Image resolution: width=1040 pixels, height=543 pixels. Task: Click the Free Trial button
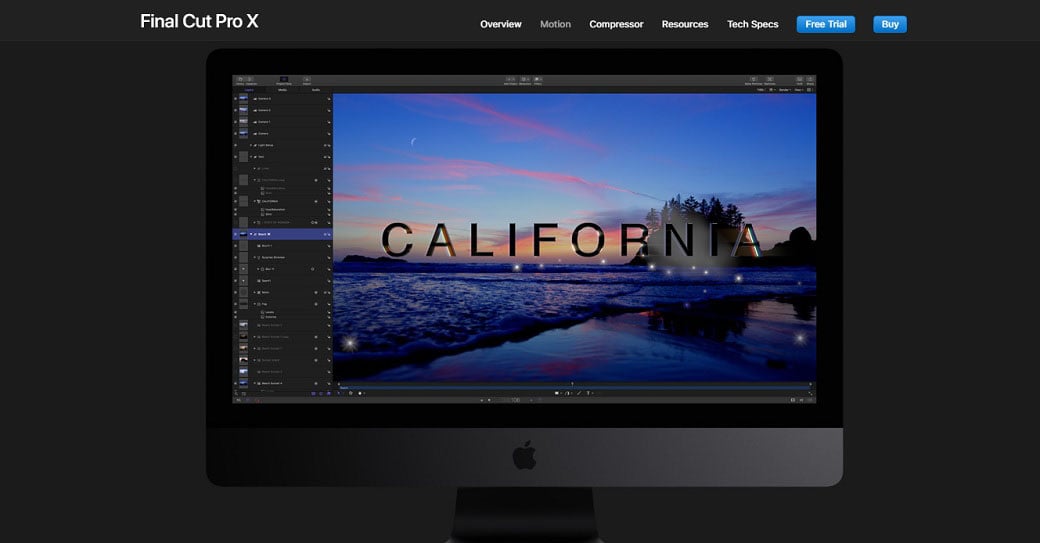[x=825, y=24]
